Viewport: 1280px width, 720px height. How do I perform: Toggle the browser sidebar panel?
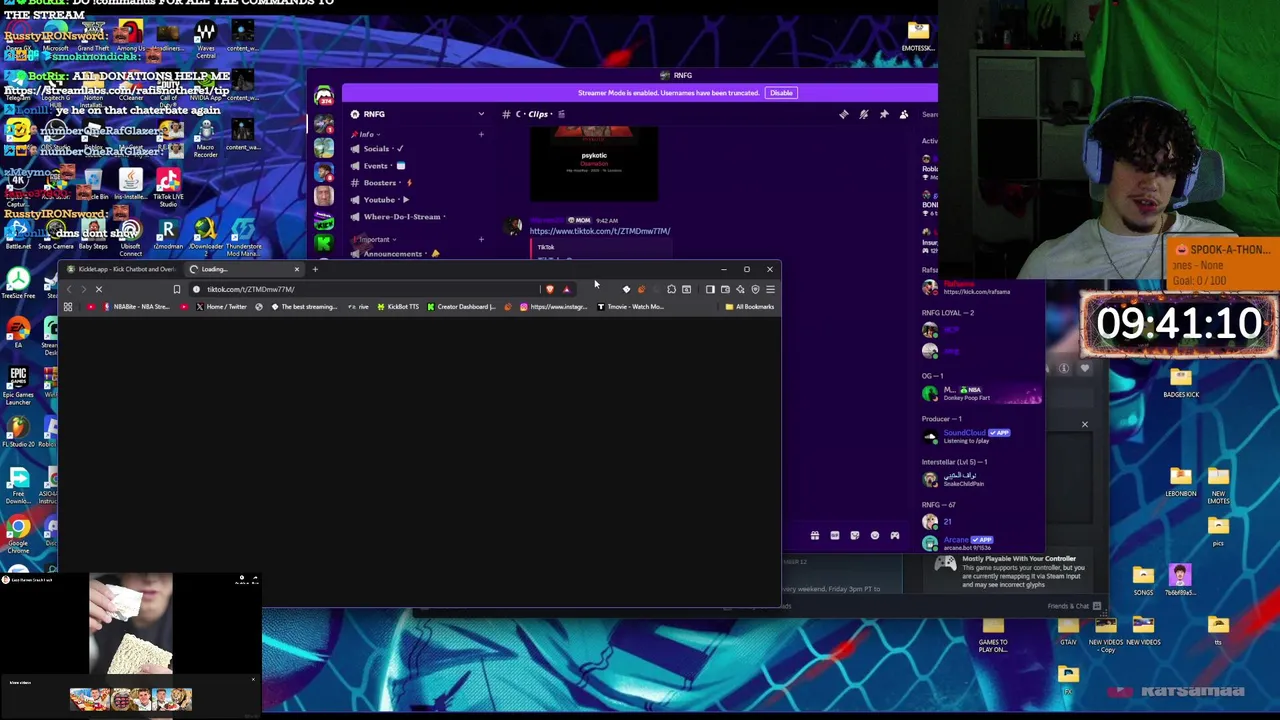710,289
